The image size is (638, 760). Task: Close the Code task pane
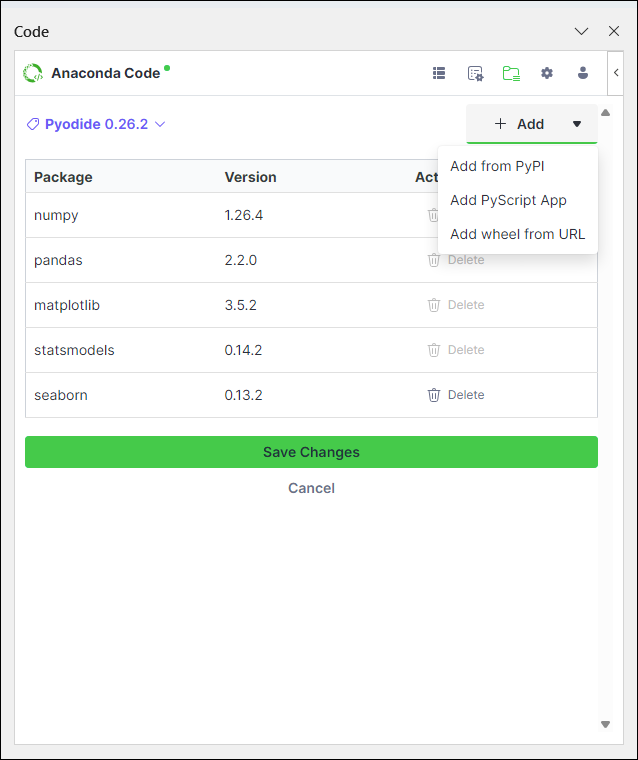pos(614,32)
